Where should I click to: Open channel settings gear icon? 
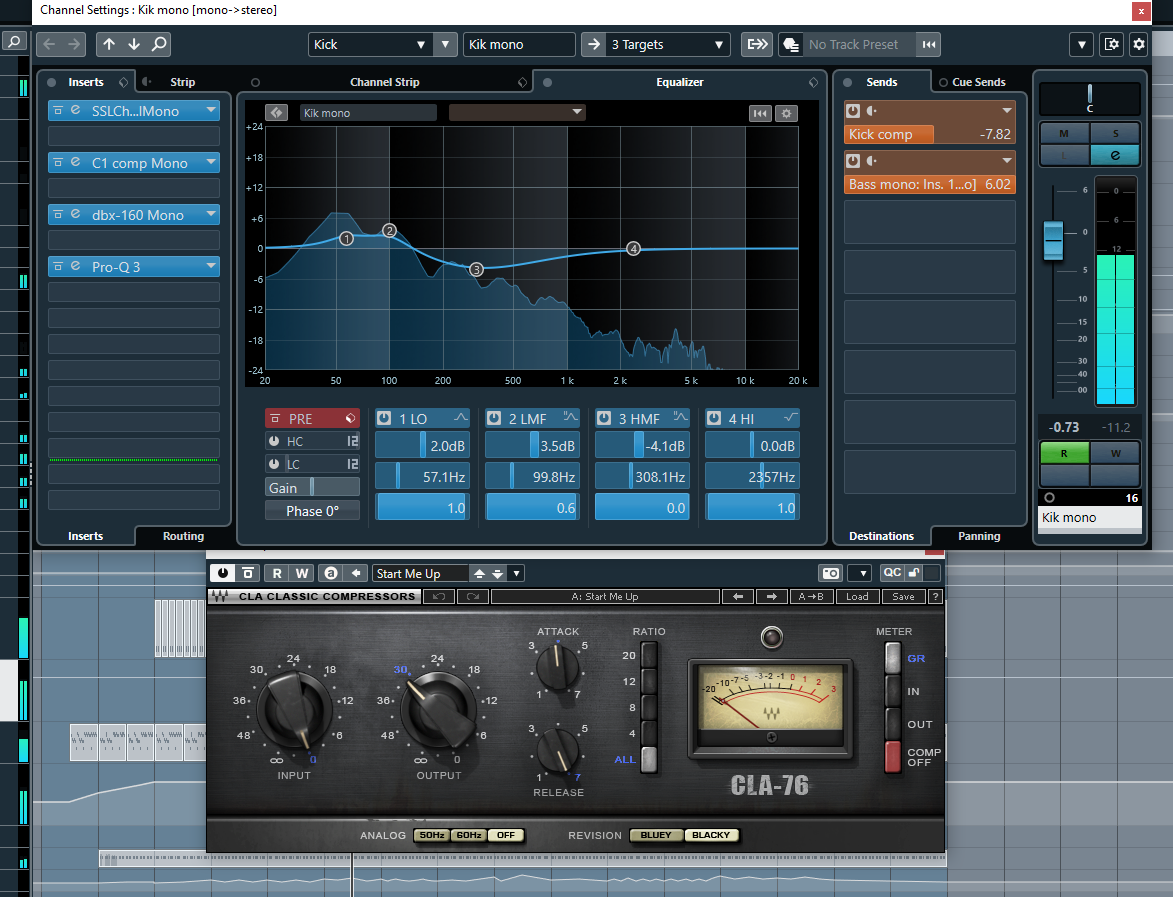[1139, 44]
